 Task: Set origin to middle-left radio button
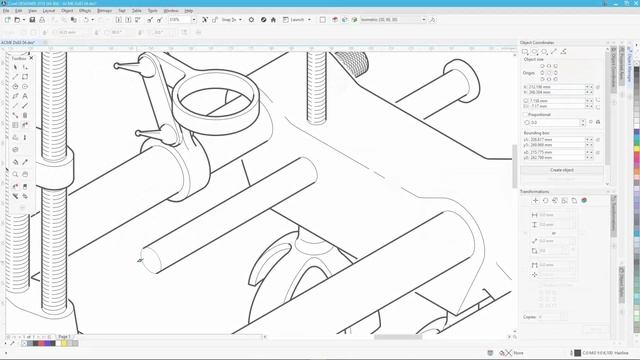tap(542, 73)
